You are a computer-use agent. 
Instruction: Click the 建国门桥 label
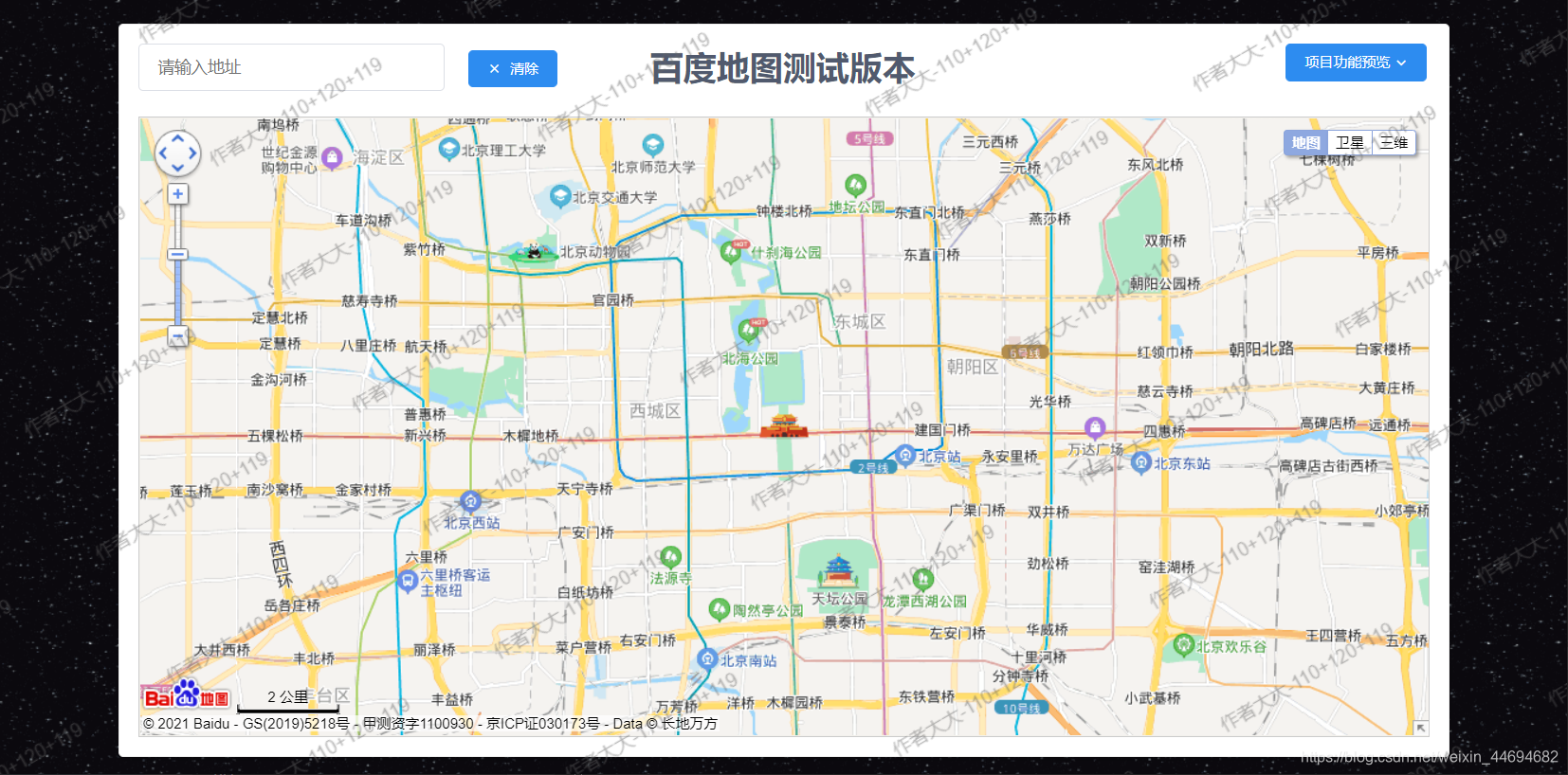click(942, 430)
